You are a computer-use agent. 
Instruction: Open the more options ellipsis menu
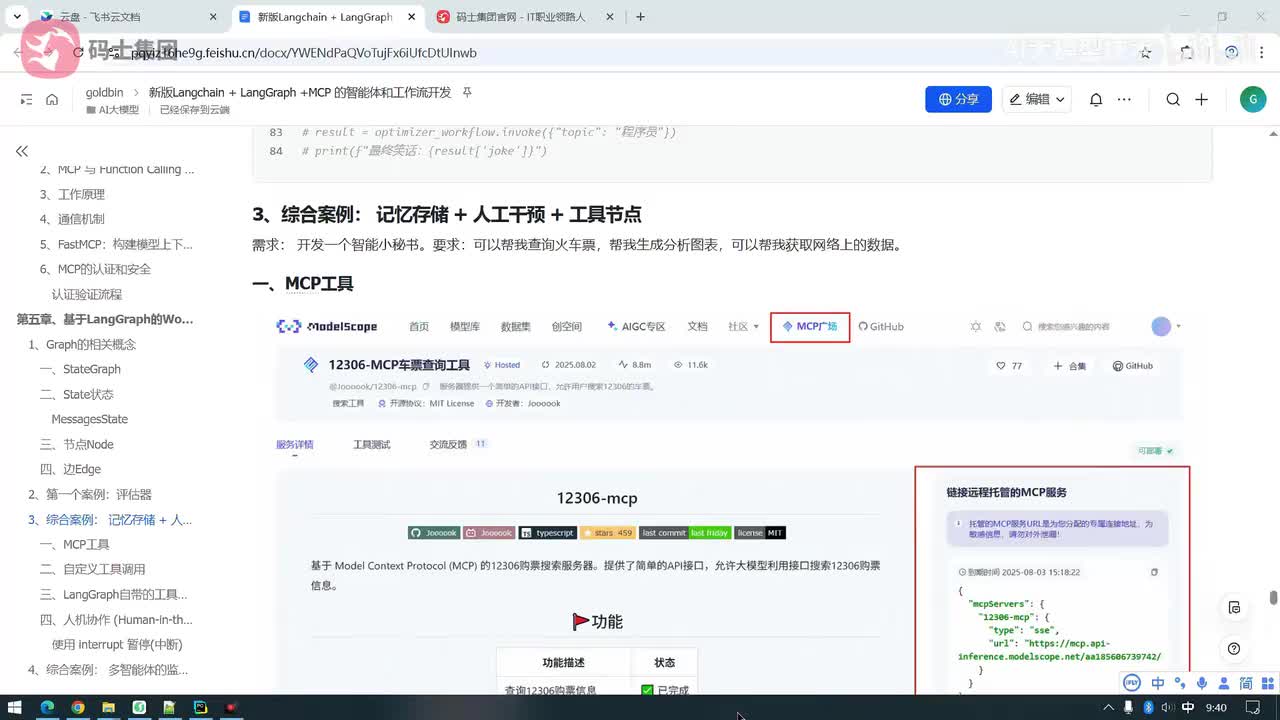(1125, 100)
